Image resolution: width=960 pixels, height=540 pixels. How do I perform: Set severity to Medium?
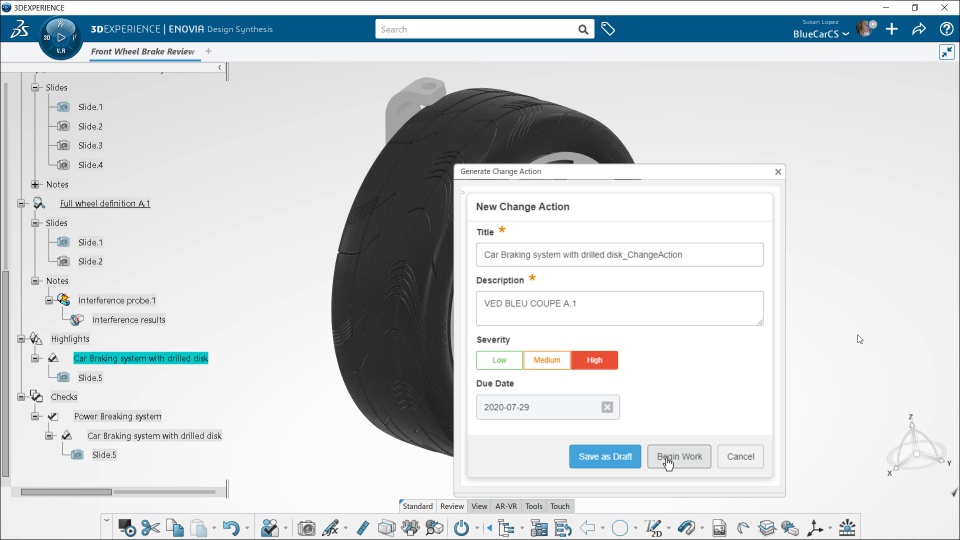pyautogui.click(x=547, y=360)
